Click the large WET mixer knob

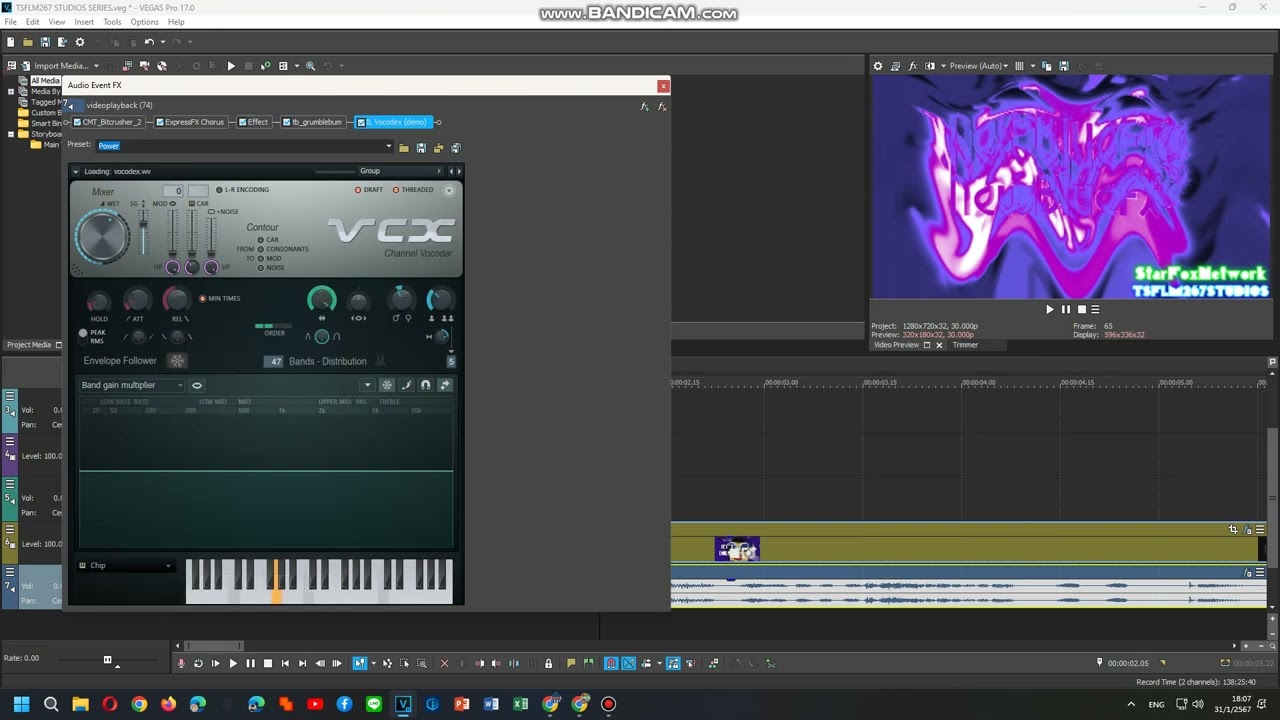pos(102,237)
